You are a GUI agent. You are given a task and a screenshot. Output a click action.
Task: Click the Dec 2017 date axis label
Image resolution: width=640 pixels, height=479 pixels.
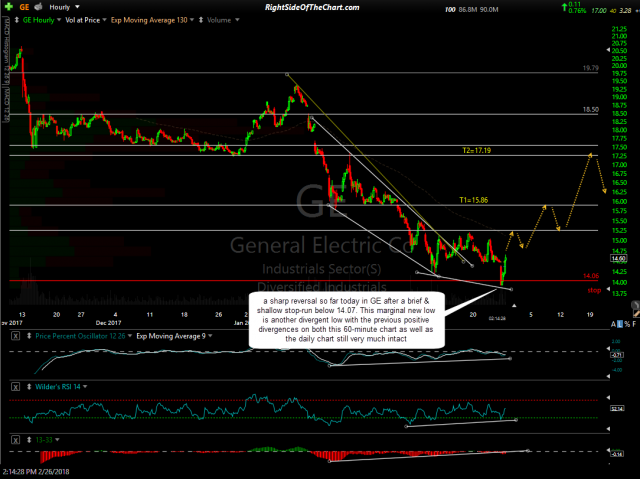(x=109, y=323)
